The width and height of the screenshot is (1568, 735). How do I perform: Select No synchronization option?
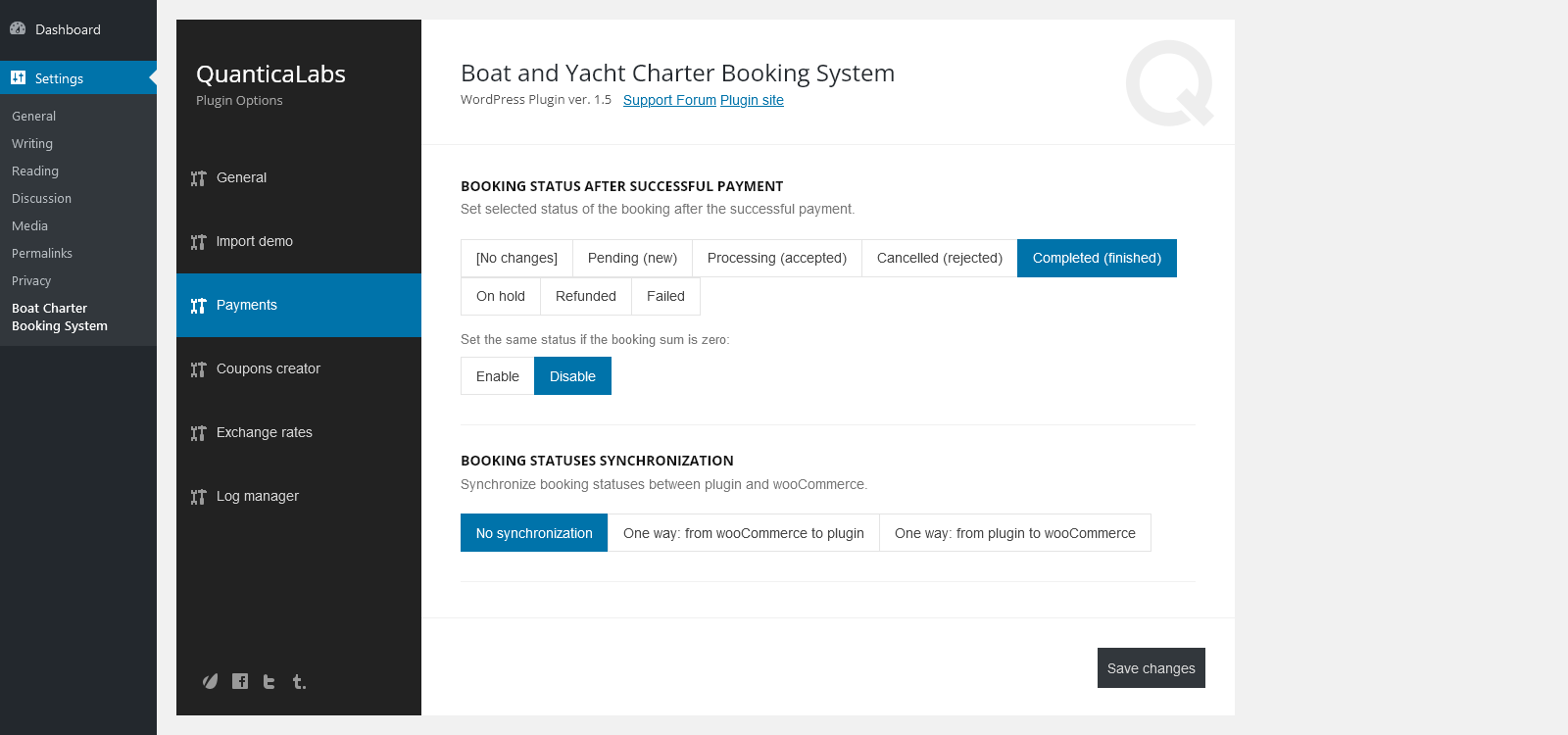[x=534, y=533]
